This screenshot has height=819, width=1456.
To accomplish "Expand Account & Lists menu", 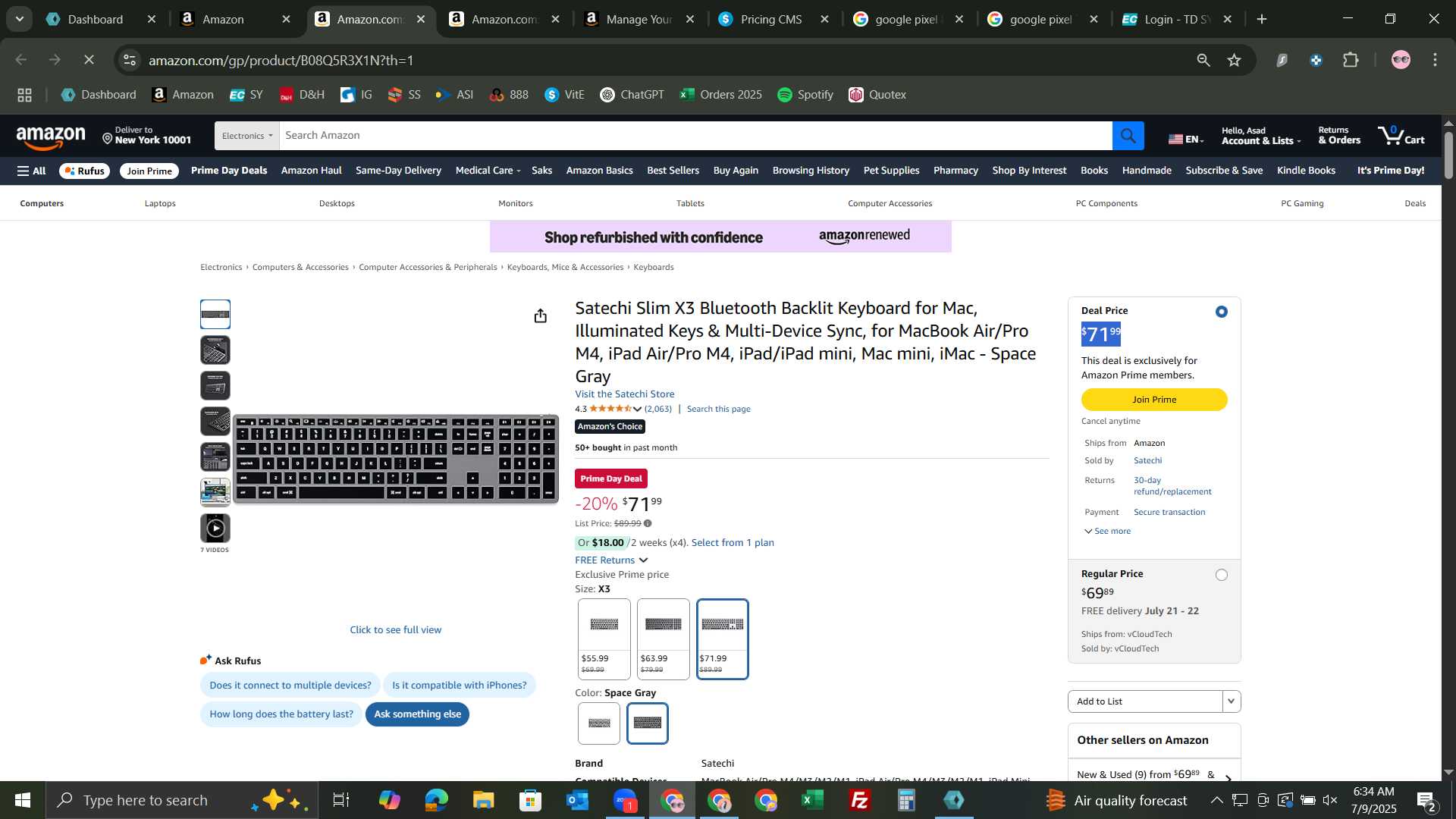I will (x=1260, y=136).
